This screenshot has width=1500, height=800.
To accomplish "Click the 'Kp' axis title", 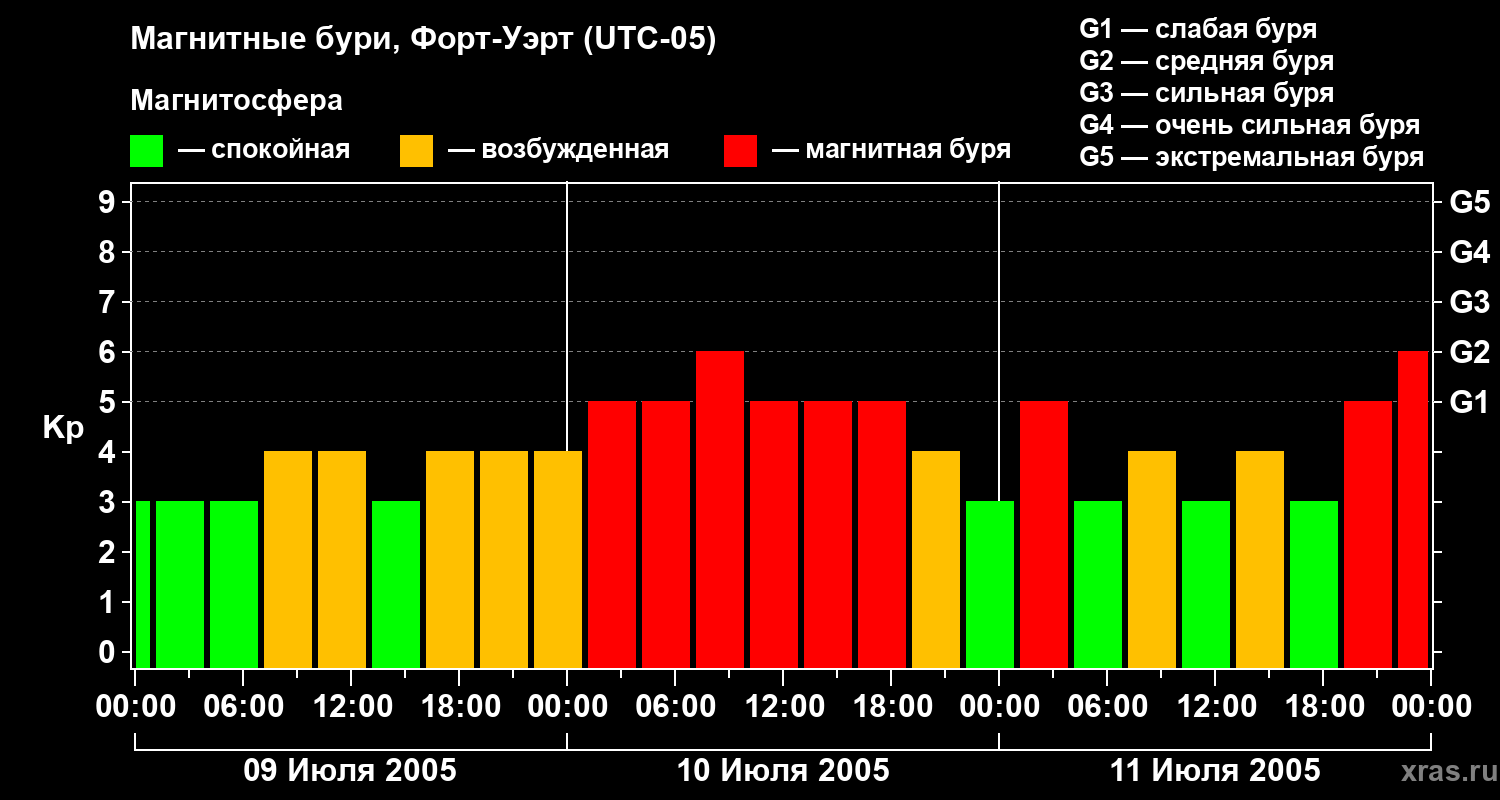I will click(x=63, y=429).
